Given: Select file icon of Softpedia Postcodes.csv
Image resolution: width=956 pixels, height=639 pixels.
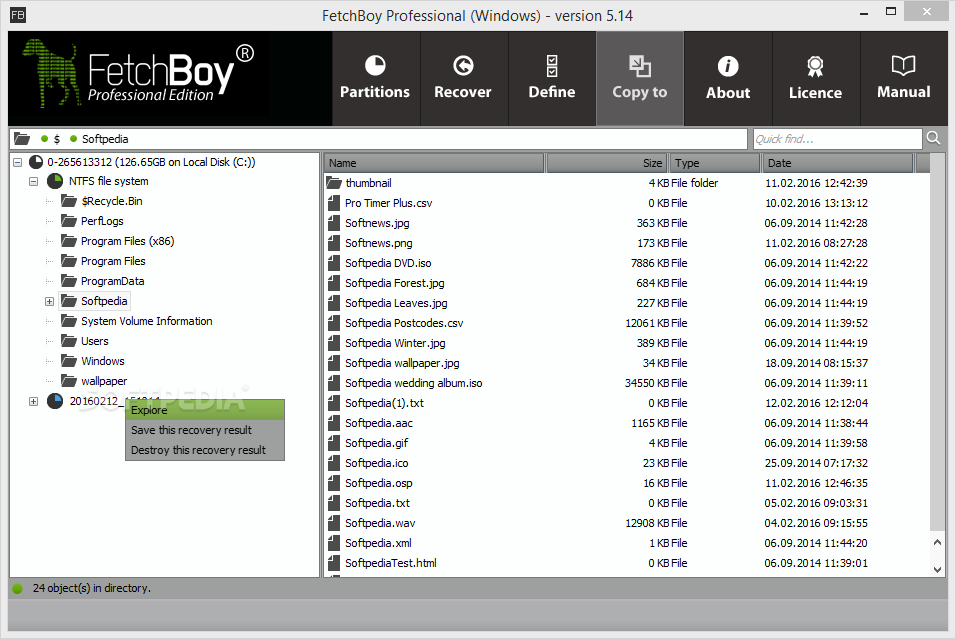Looking at the screenshot, I should coord(334,323).
